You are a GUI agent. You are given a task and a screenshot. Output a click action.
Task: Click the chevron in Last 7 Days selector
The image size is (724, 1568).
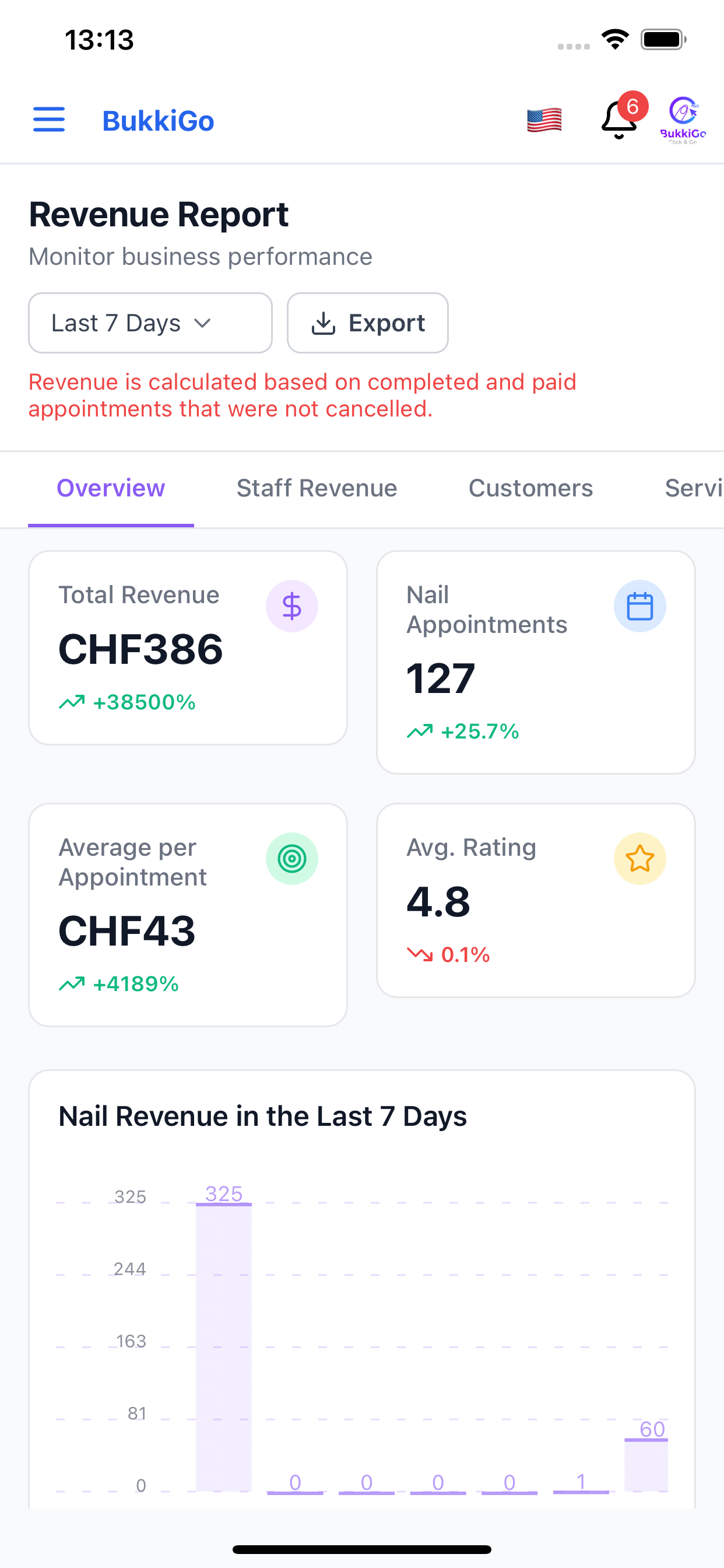[x=202, y=323]
